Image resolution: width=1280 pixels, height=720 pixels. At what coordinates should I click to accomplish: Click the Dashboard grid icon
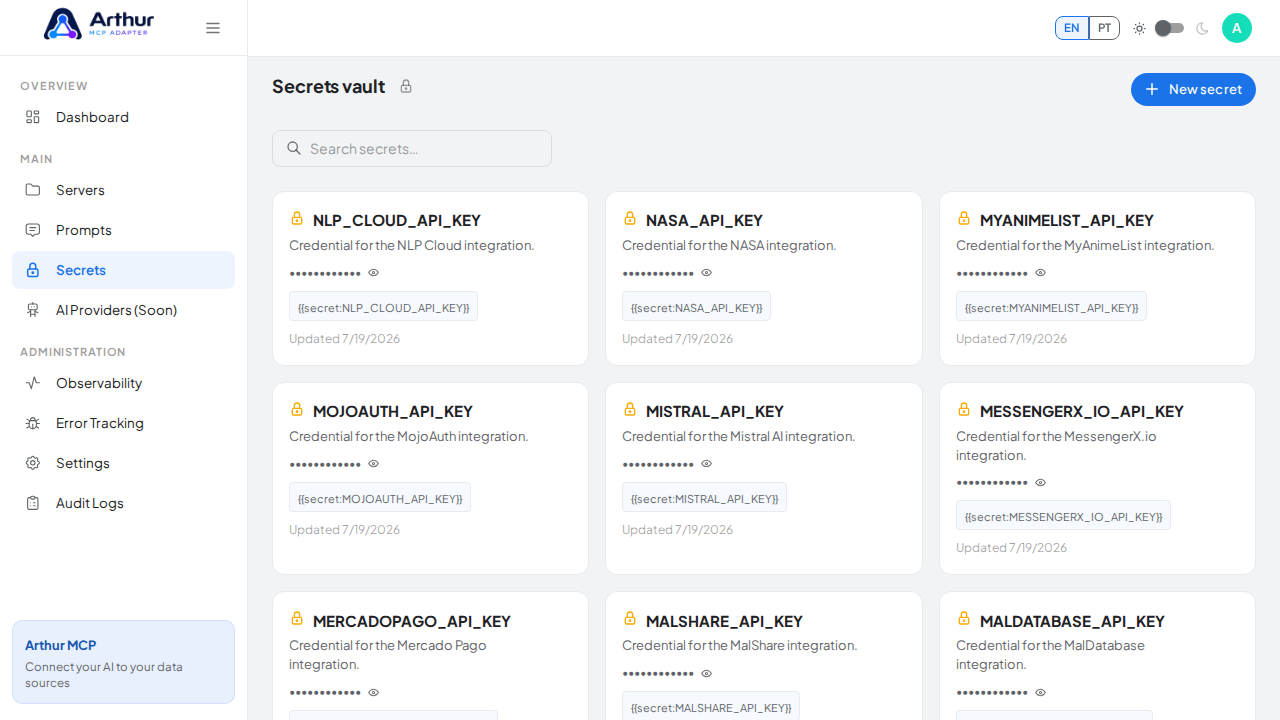coord(33,117)
